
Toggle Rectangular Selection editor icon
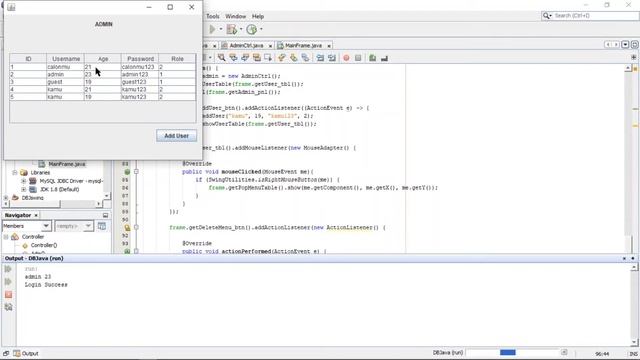tap(268, 58)
